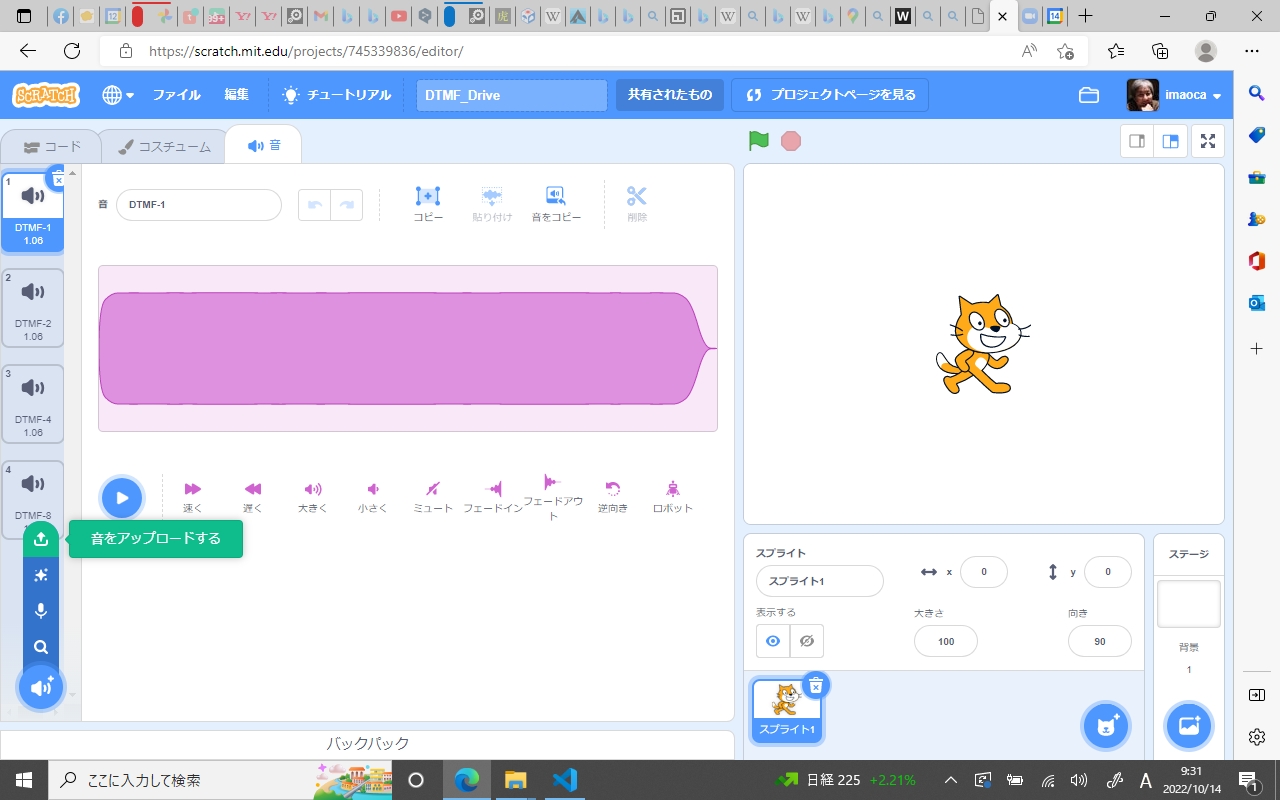Click the Scratch logo
The height and width of the screenshot is (800, 1280).
45,95
